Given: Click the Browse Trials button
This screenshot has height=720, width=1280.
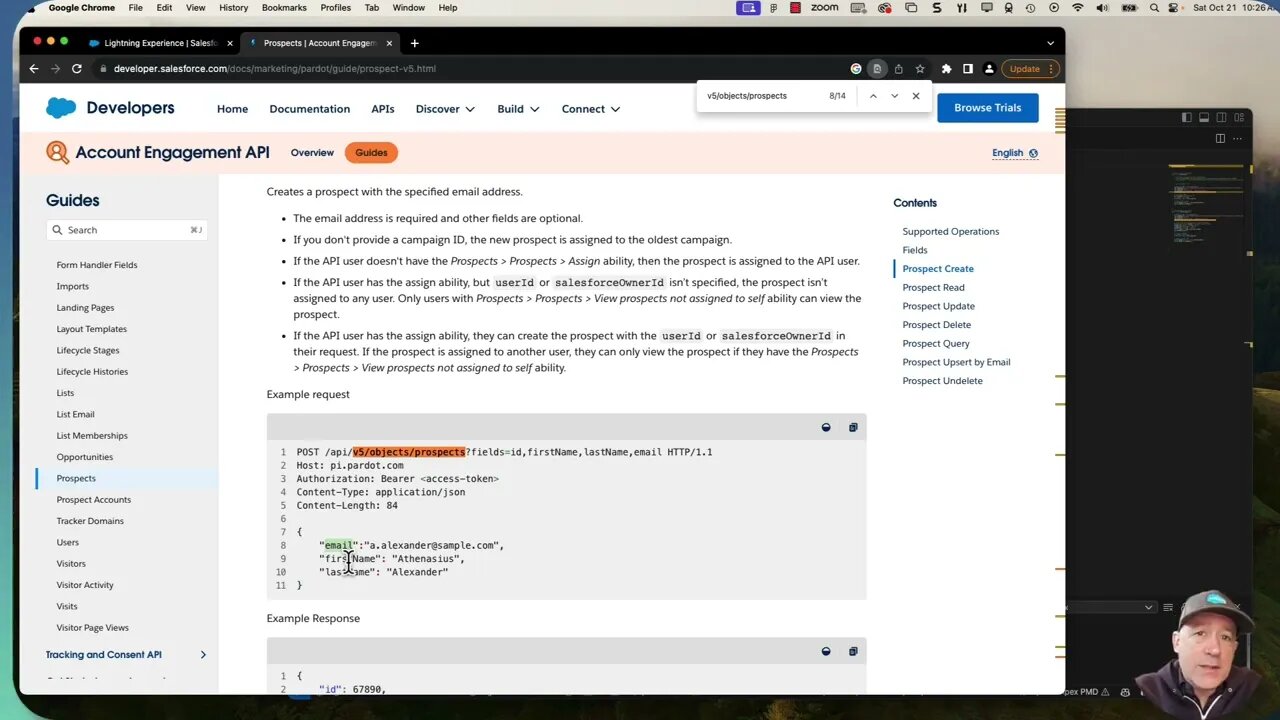Looking at the screenshot, I should tap(987, 108).
